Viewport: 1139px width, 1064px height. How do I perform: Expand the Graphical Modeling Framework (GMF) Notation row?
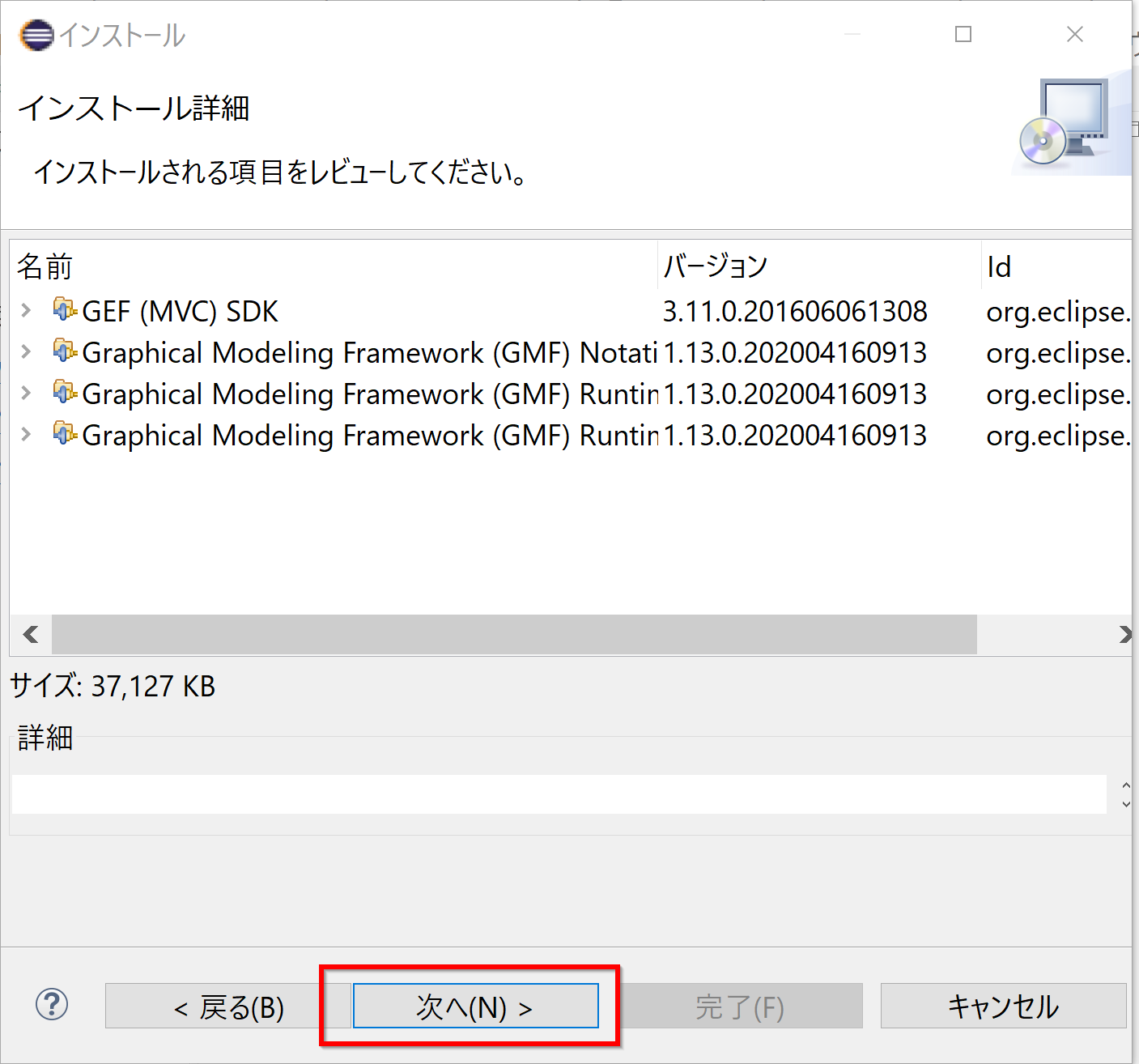27,351
